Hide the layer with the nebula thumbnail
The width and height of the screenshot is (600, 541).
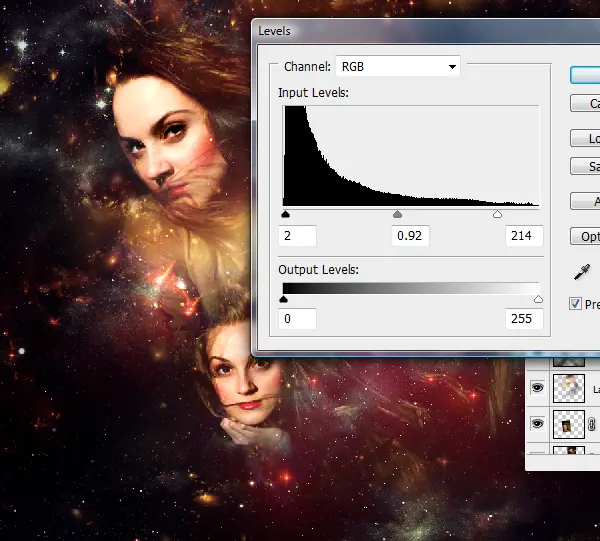(x=537, y=388)
